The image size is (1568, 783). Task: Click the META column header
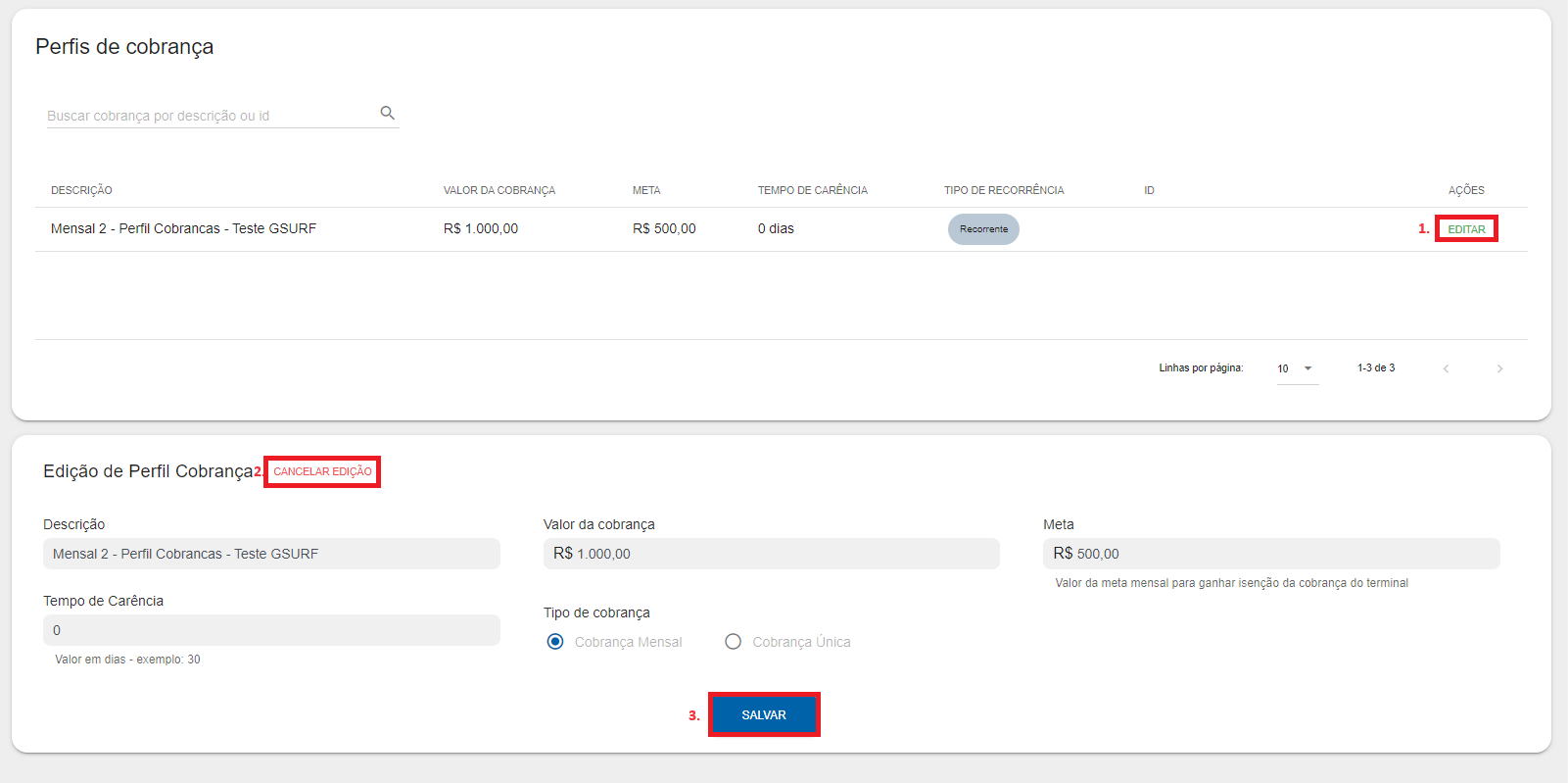tap(646, 190)
